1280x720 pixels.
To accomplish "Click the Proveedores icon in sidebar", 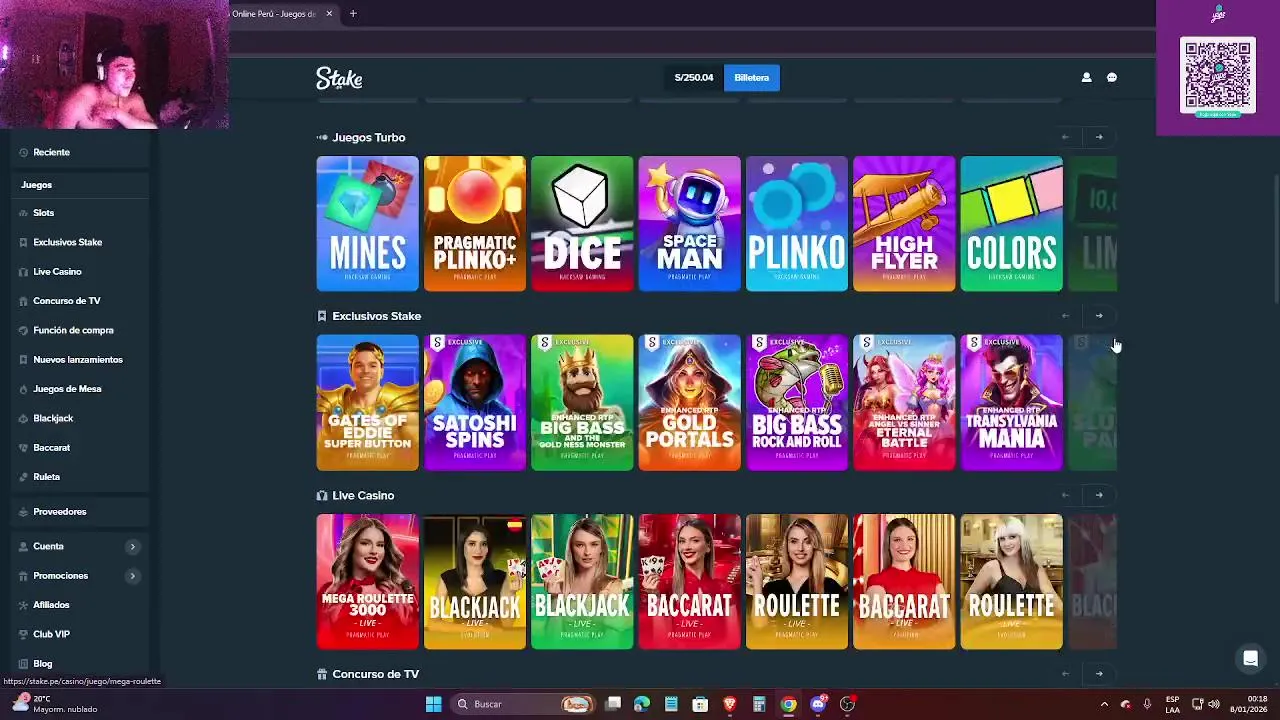I will click(x=23, y=512).
